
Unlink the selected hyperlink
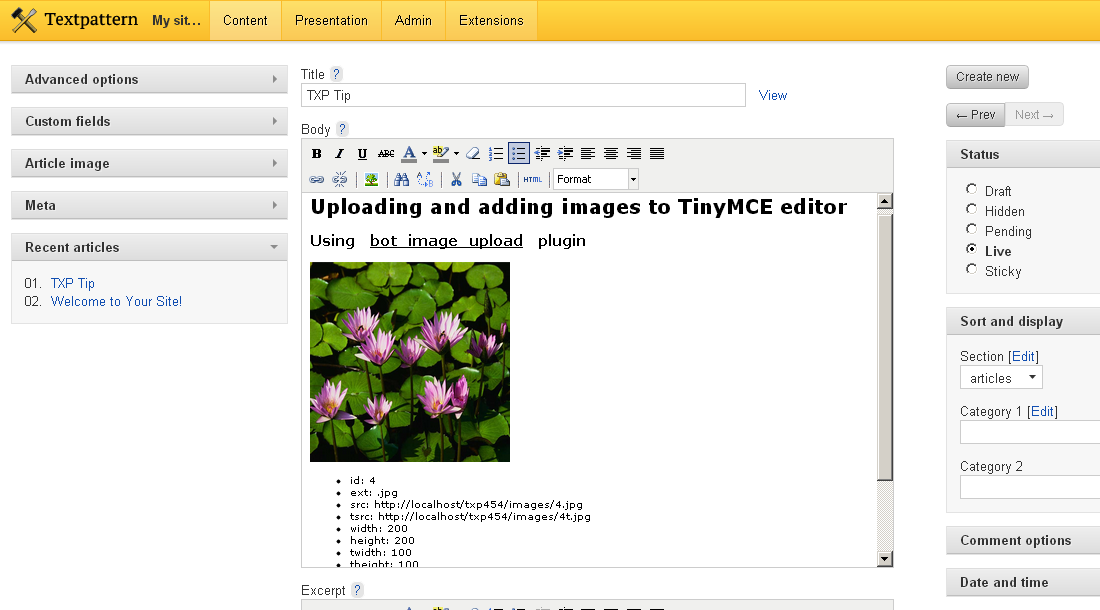pos(339,179)
